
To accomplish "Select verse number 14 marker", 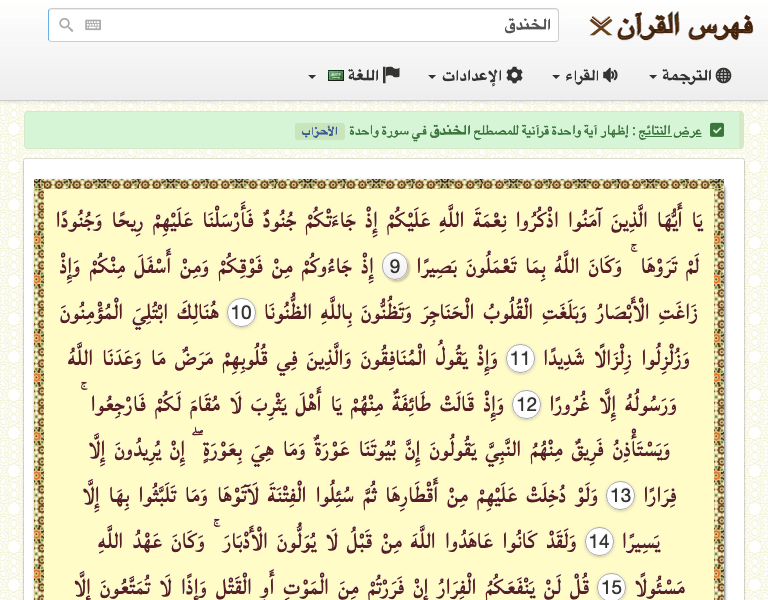I will 599,542.
